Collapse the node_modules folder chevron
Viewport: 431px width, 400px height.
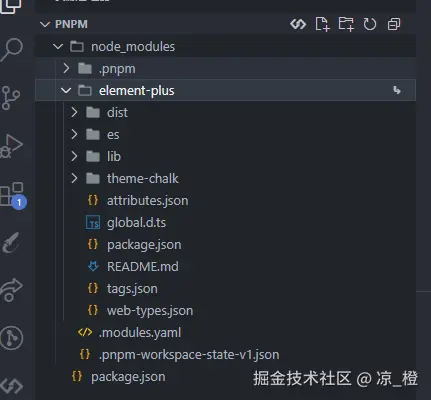point(58,46)
